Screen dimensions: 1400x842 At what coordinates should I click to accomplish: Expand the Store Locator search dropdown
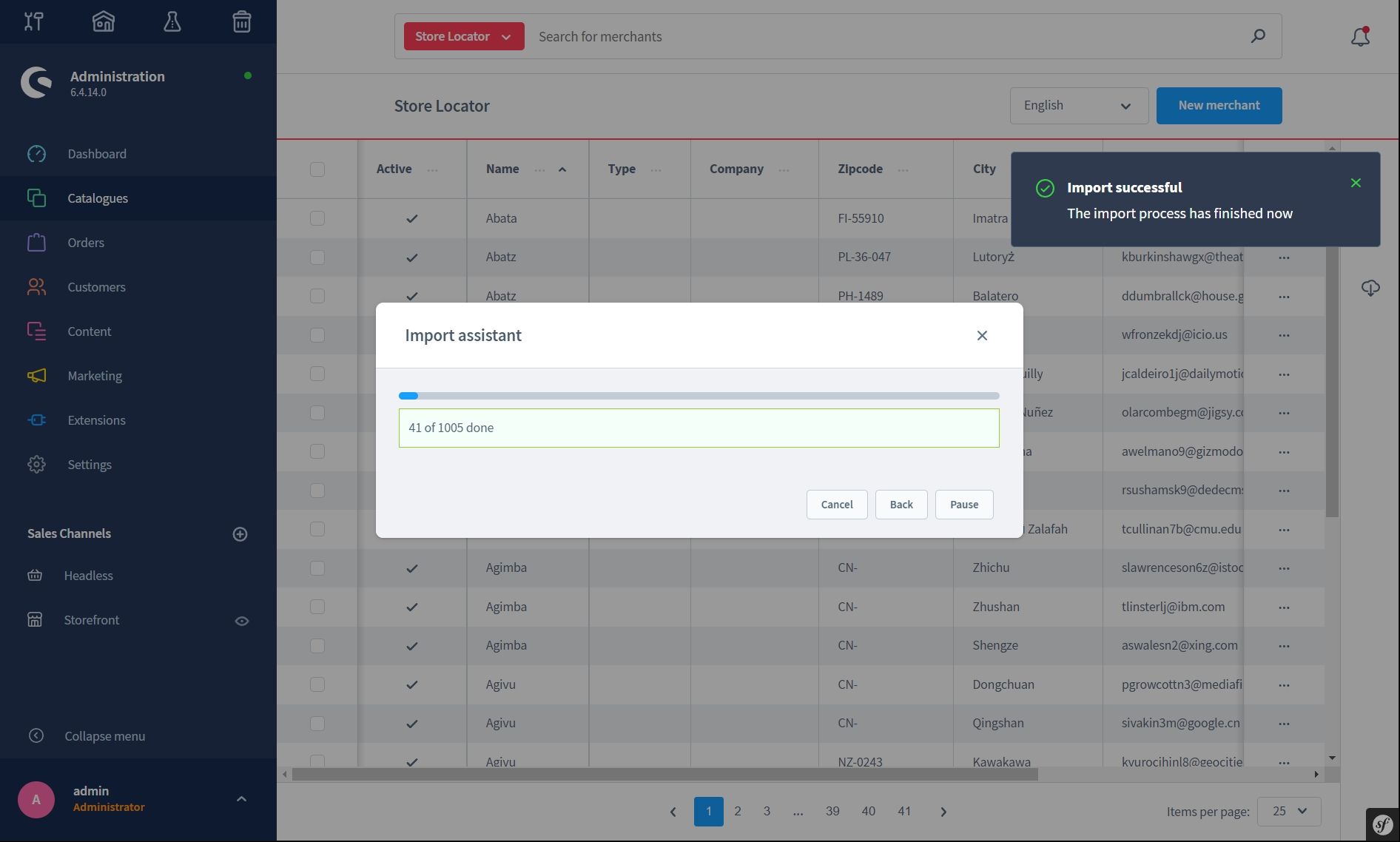click(x=464, y=36)
